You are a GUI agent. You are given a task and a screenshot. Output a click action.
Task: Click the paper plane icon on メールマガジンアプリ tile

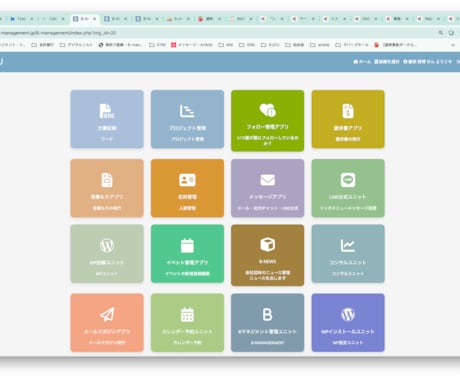coord(107,314)
